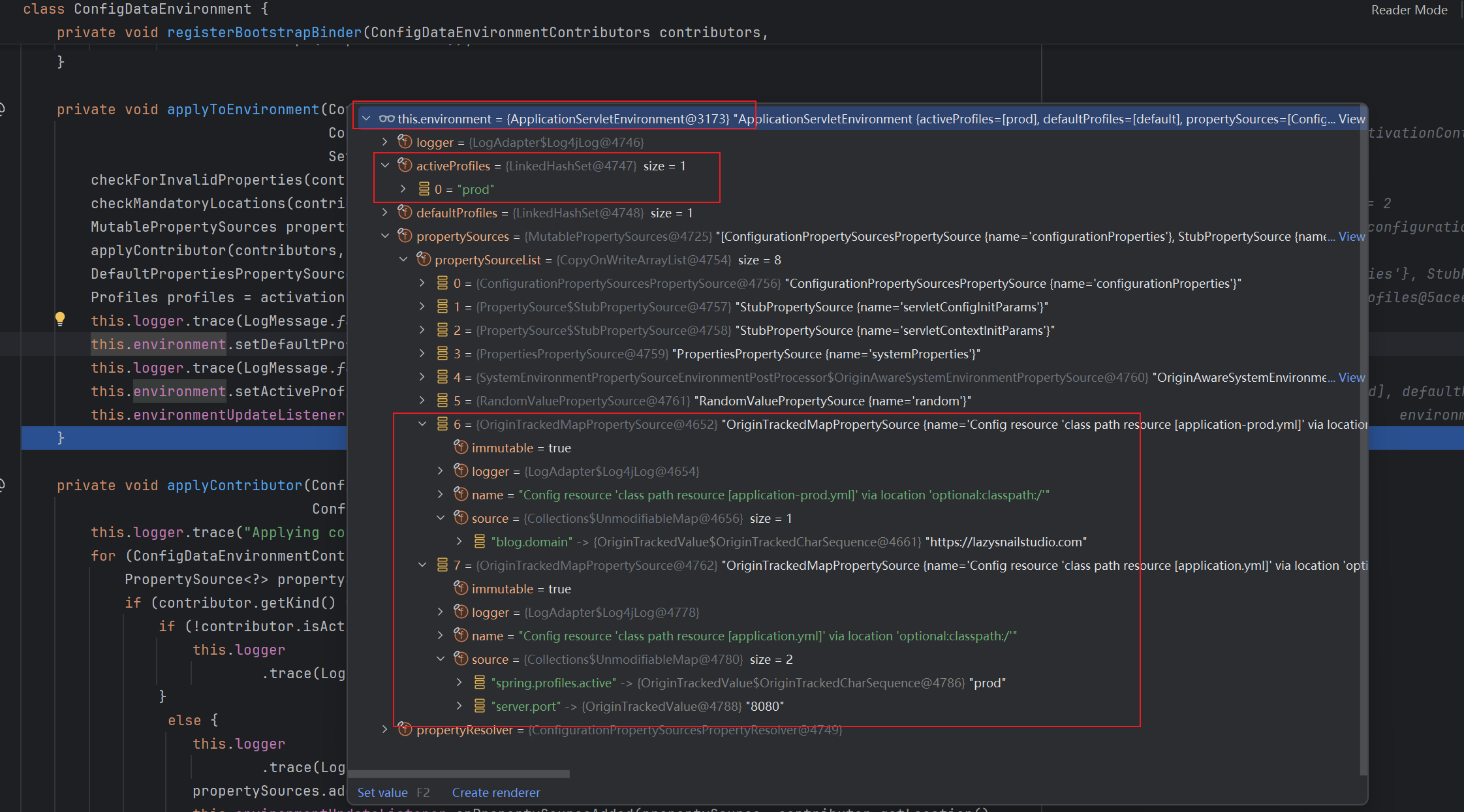The width and height of the screenshot is (1464, 812).
Task: Click the entry icon of blog.domain
Action: pyautogui.click(x=480, y=542)
